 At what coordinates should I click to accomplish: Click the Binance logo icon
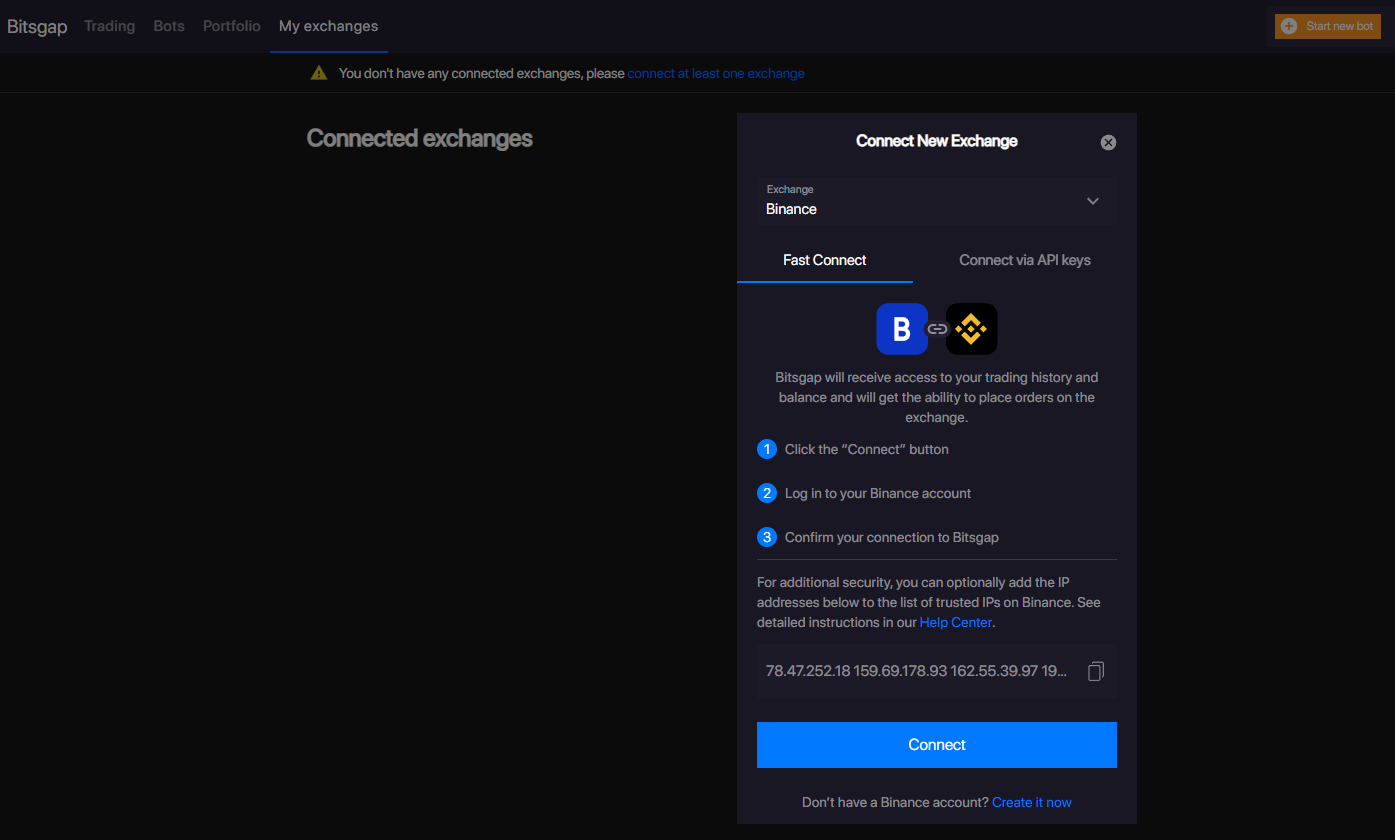tap(972, 329)
